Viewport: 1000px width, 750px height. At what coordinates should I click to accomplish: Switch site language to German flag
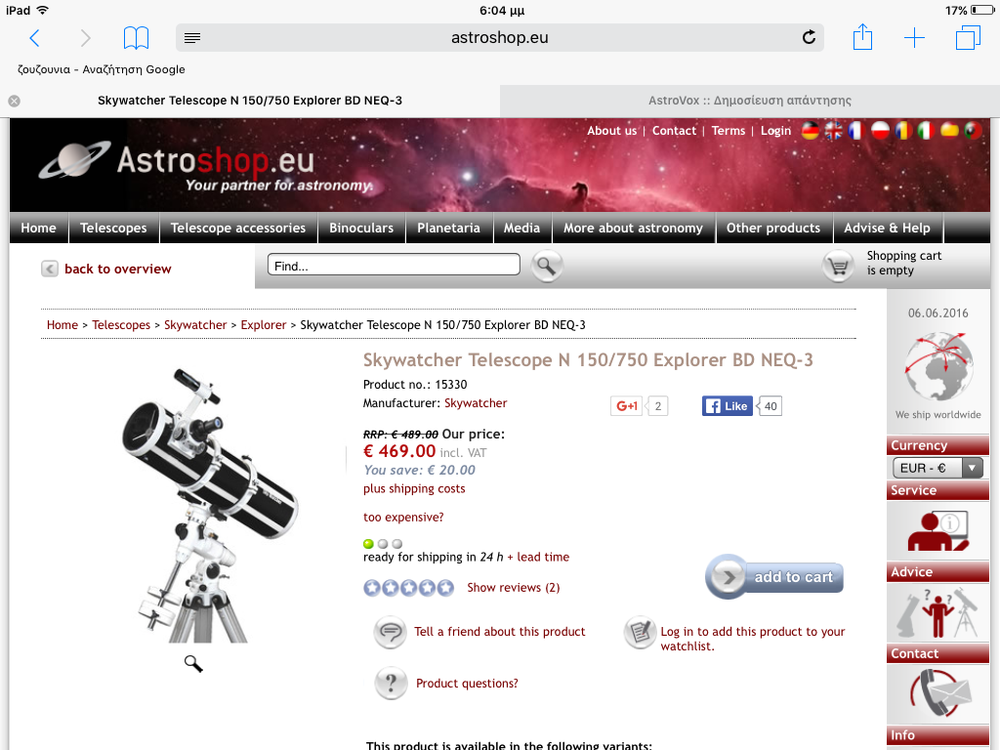(x=810, y=131)
